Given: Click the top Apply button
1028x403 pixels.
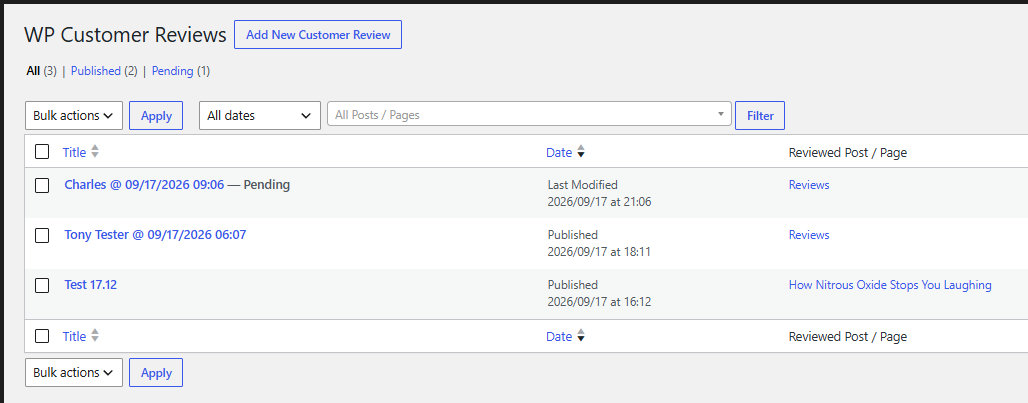Looking at the screenshot, I should pyautogui.click(x=156, y=115).
